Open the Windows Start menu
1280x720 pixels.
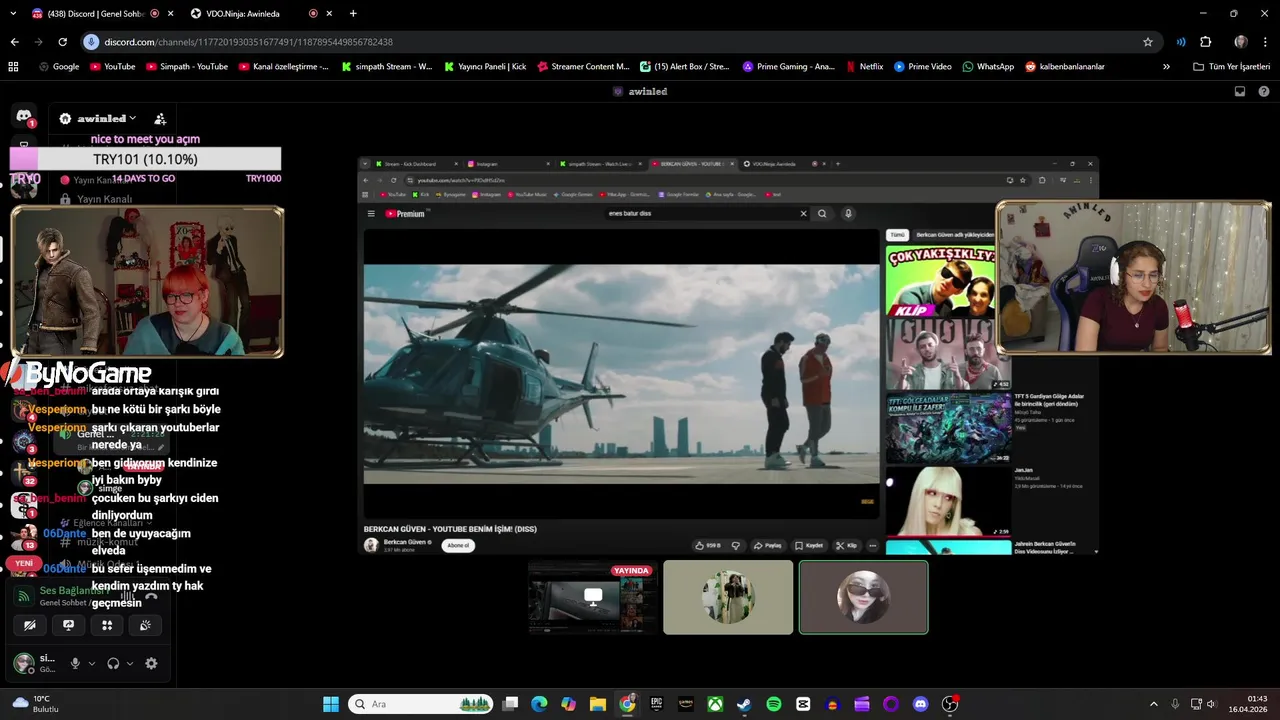tap(331, 704)
